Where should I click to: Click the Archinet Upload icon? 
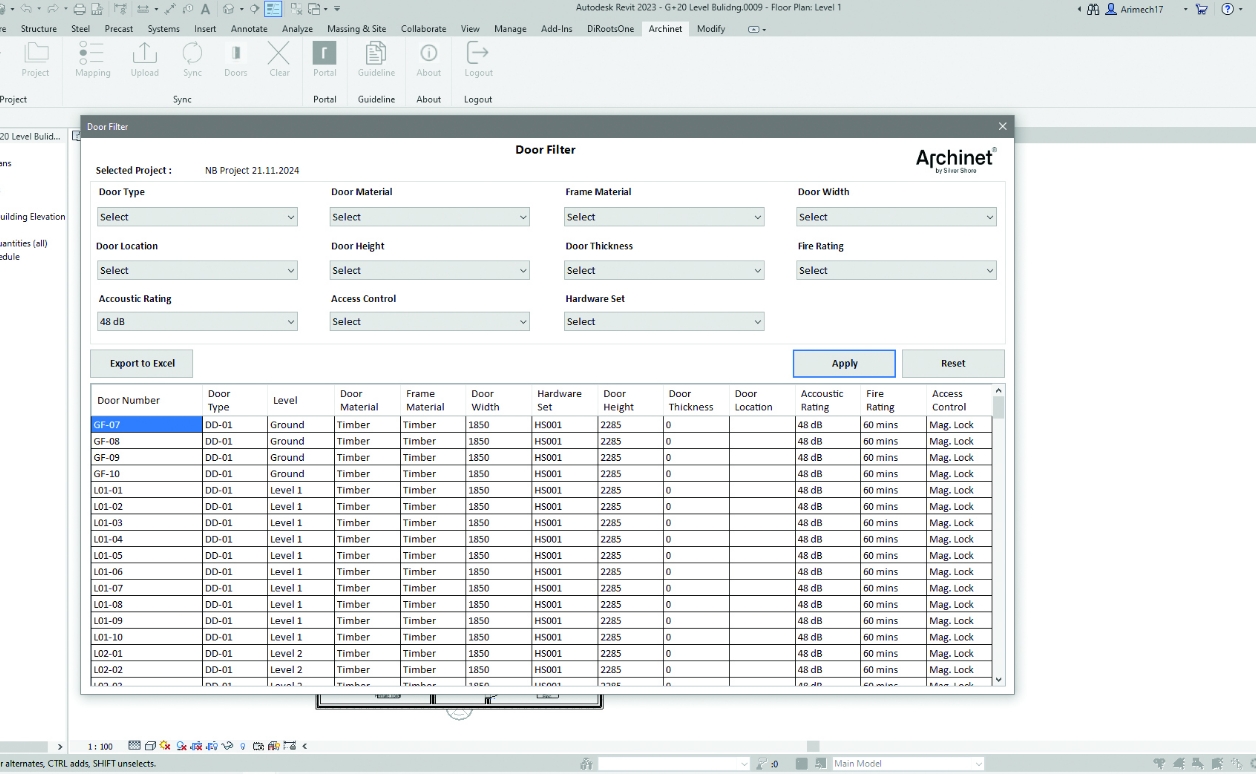click(144, 55)
